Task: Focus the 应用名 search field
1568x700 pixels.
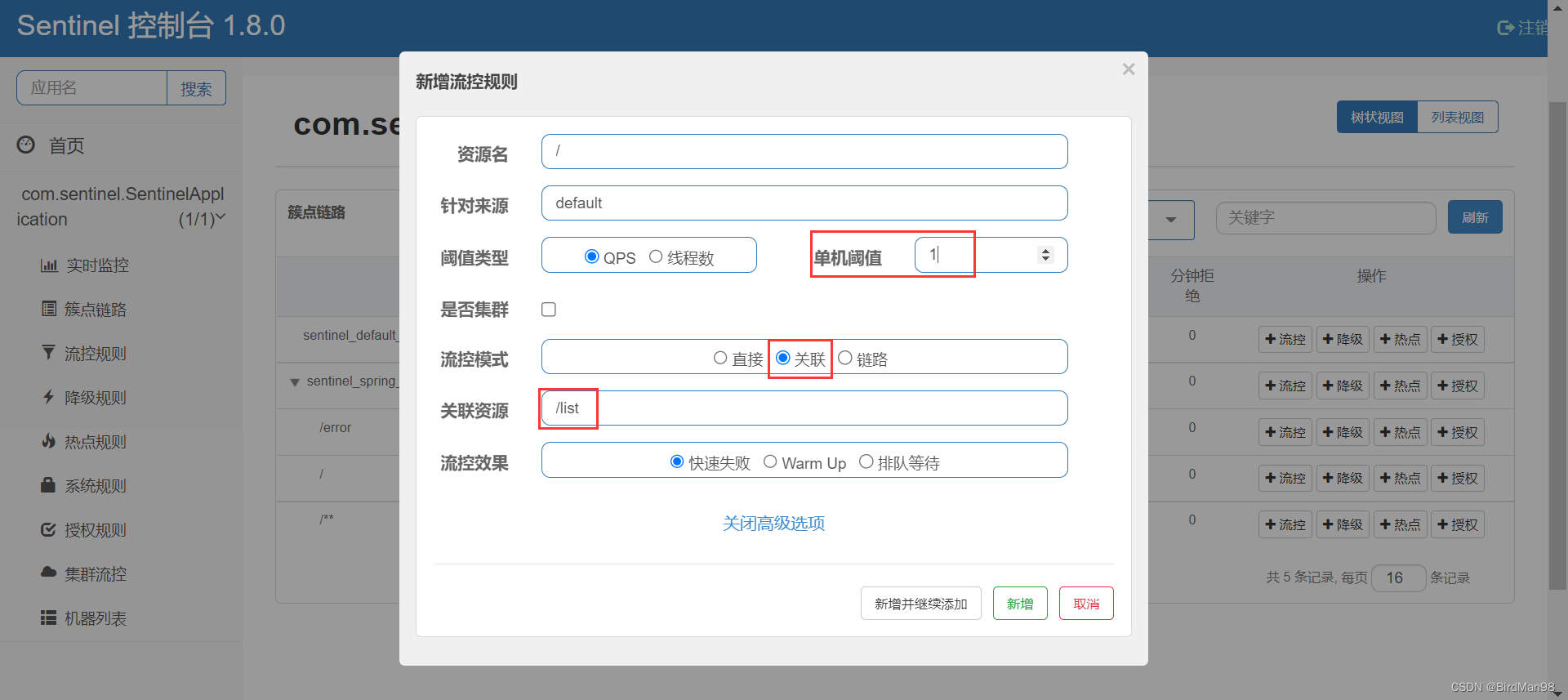Action: tap(91, 88)
